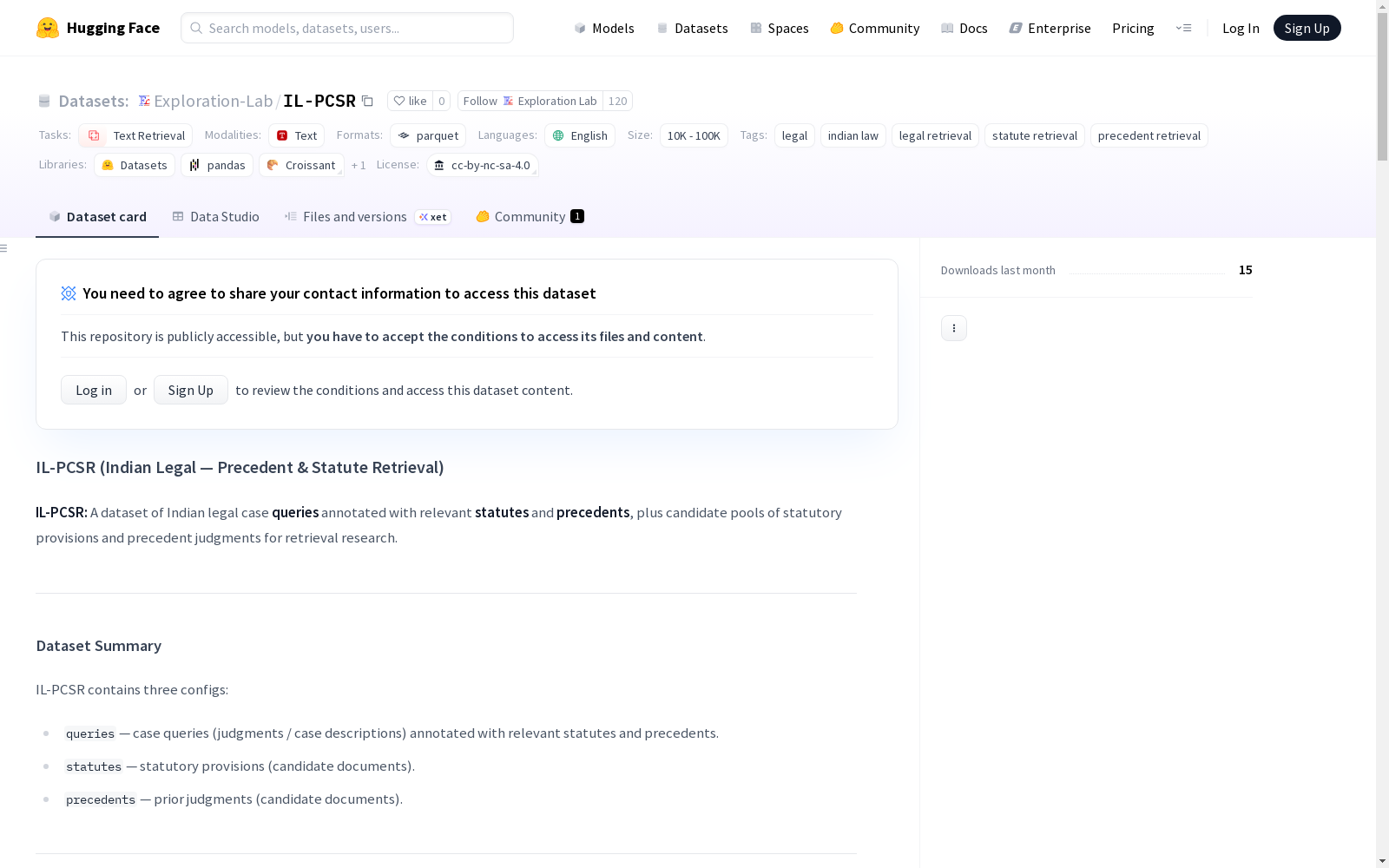The image size is (1389, 868).
Task: Select the Datasets library tag
Action: point(135,165)
